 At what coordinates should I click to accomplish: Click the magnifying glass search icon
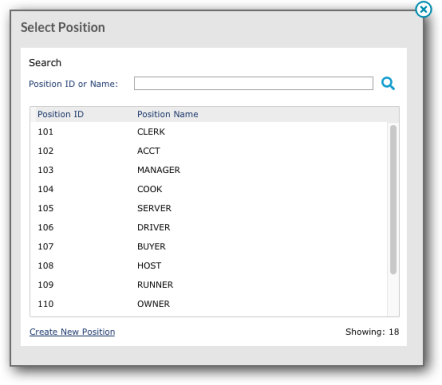tap(388, 83)
